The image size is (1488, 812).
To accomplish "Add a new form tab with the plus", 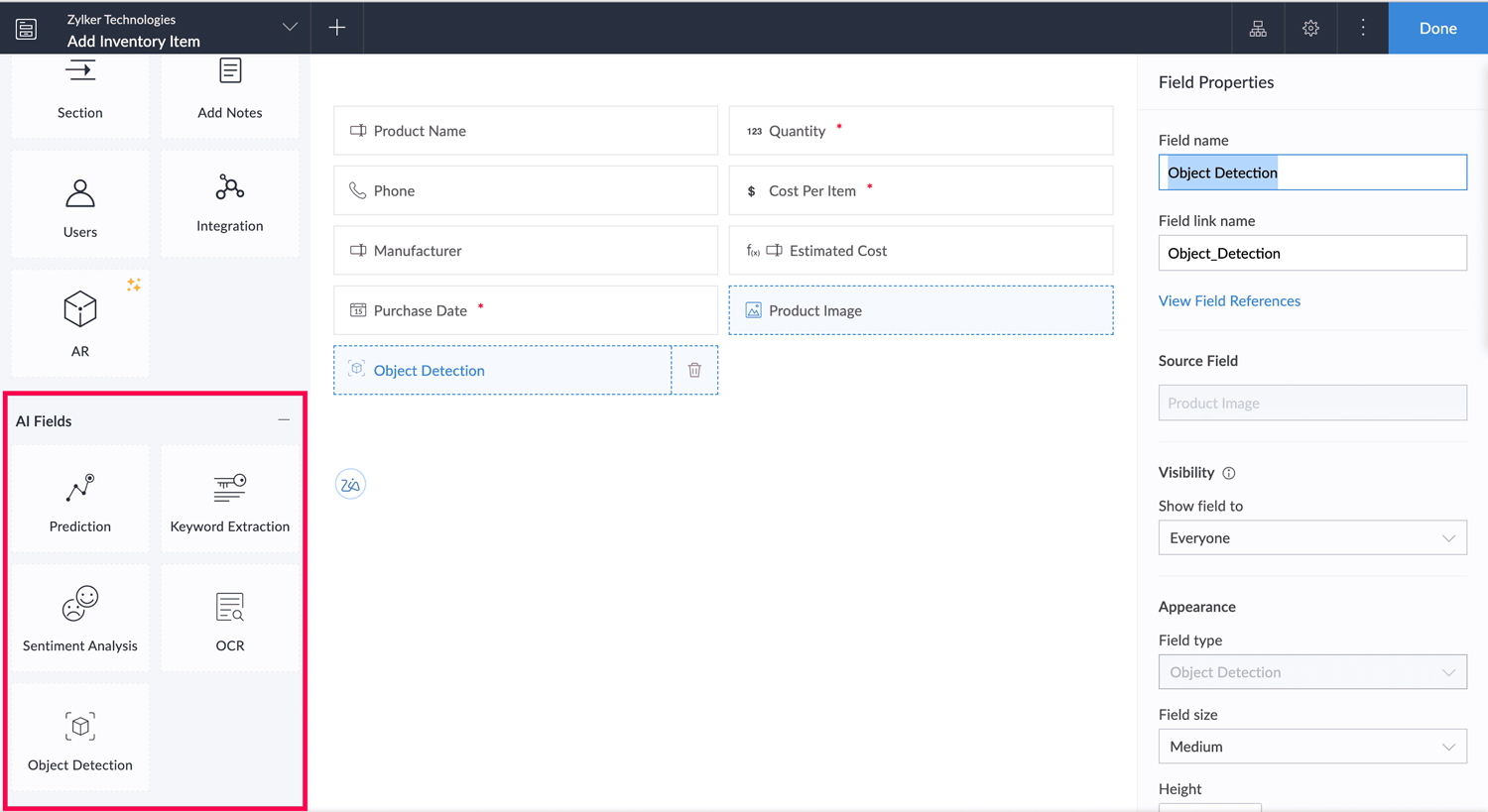I will pyautogui.click(x=337, y=28).
